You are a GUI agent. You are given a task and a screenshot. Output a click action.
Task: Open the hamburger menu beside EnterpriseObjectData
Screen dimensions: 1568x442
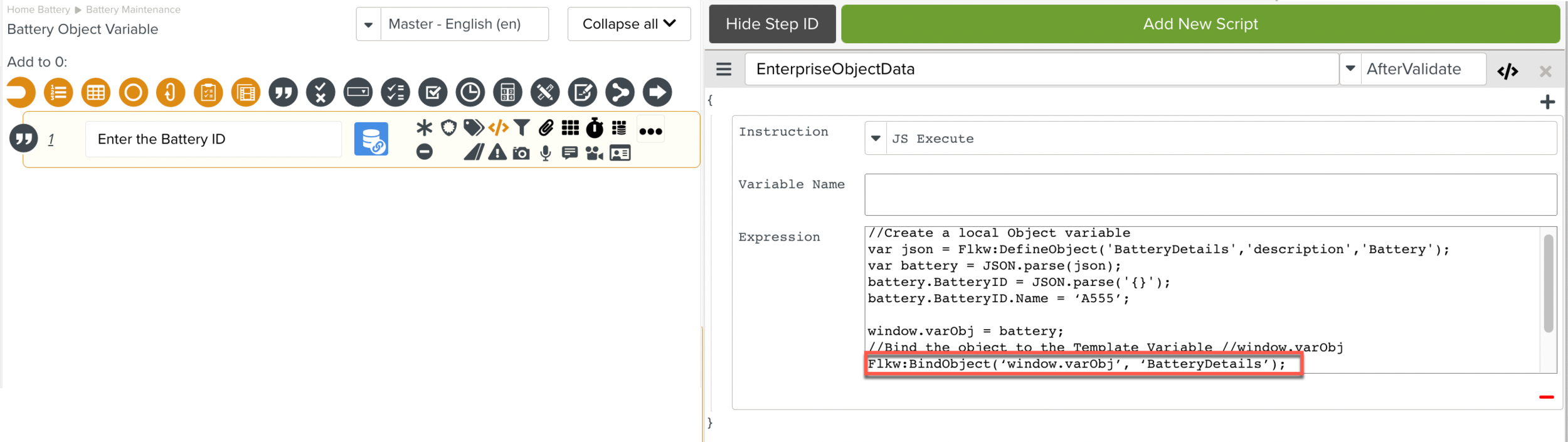point(724,69)
